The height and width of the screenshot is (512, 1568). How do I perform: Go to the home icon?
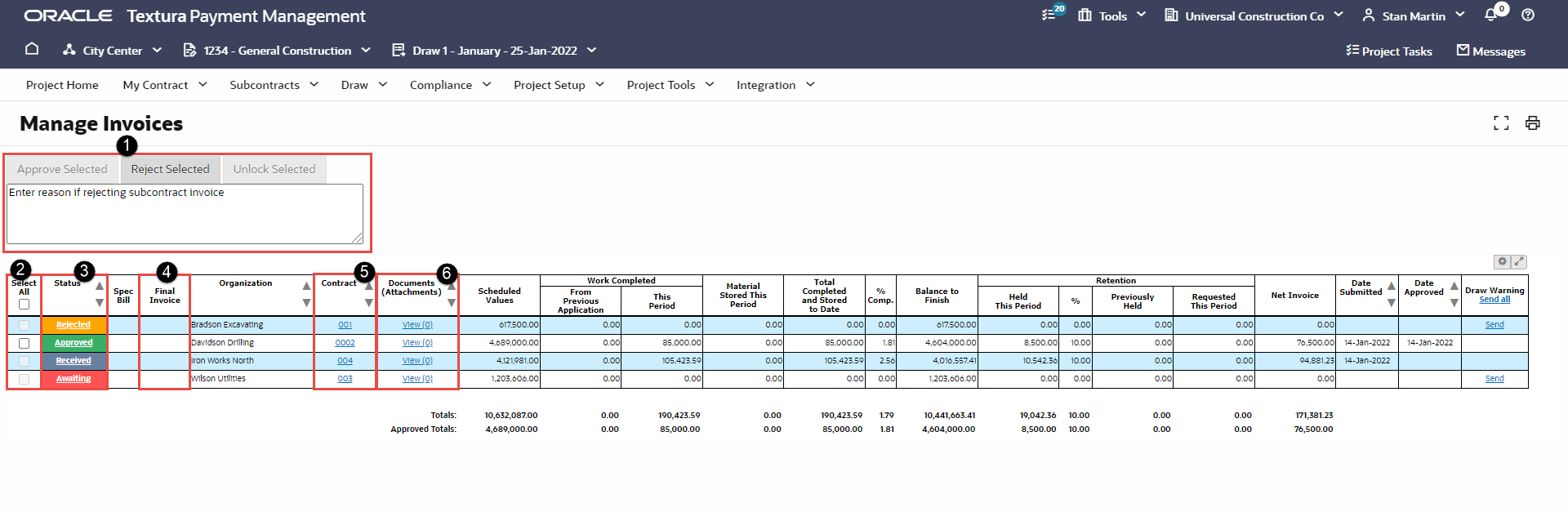point(32,49)
